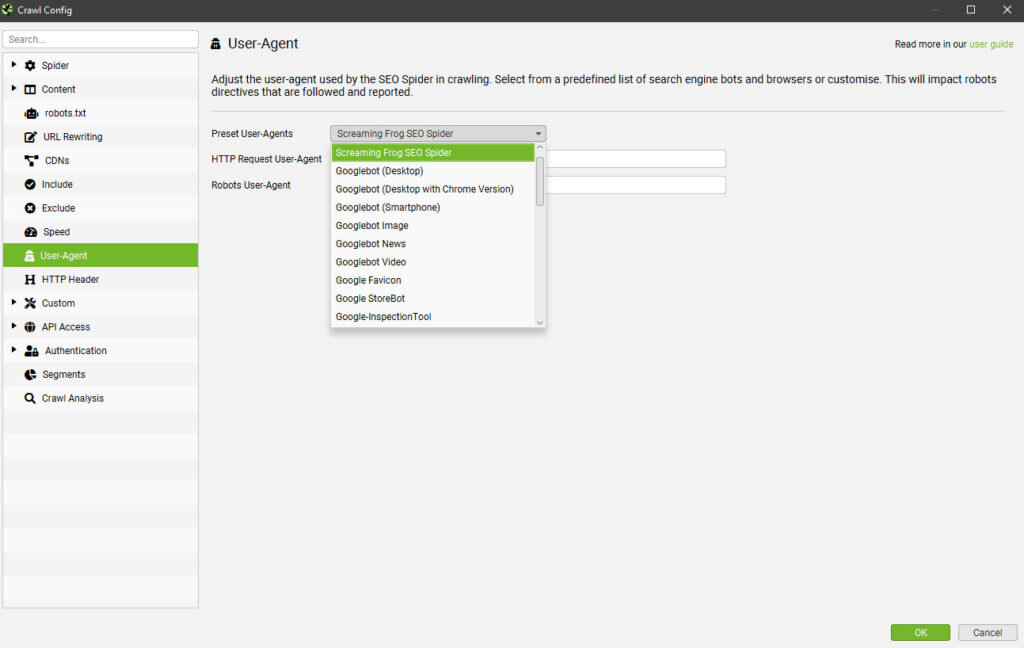1024x648 pixels.
Task: Select Googlebot Video preset
Action: click(433, 263)
